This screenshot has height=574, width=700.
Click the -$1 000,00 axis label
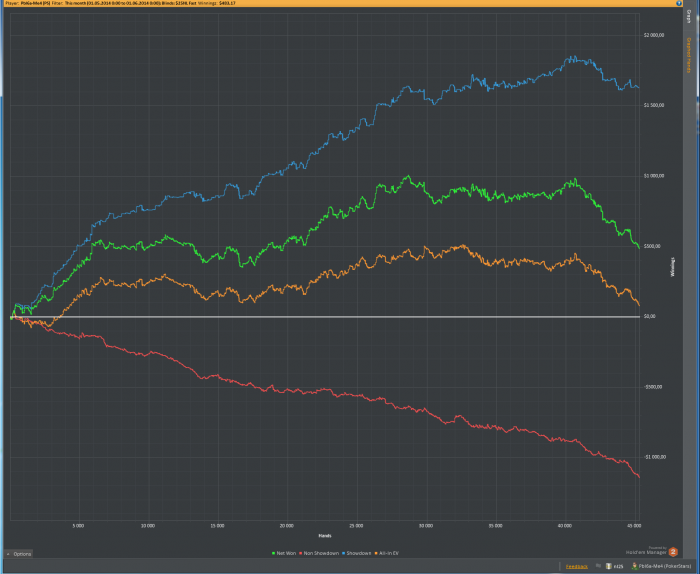[x=654, y=457]
